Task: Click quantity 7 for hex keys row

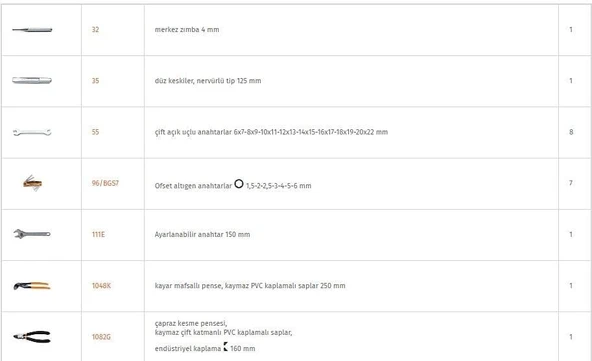Action: click(571, 183)
